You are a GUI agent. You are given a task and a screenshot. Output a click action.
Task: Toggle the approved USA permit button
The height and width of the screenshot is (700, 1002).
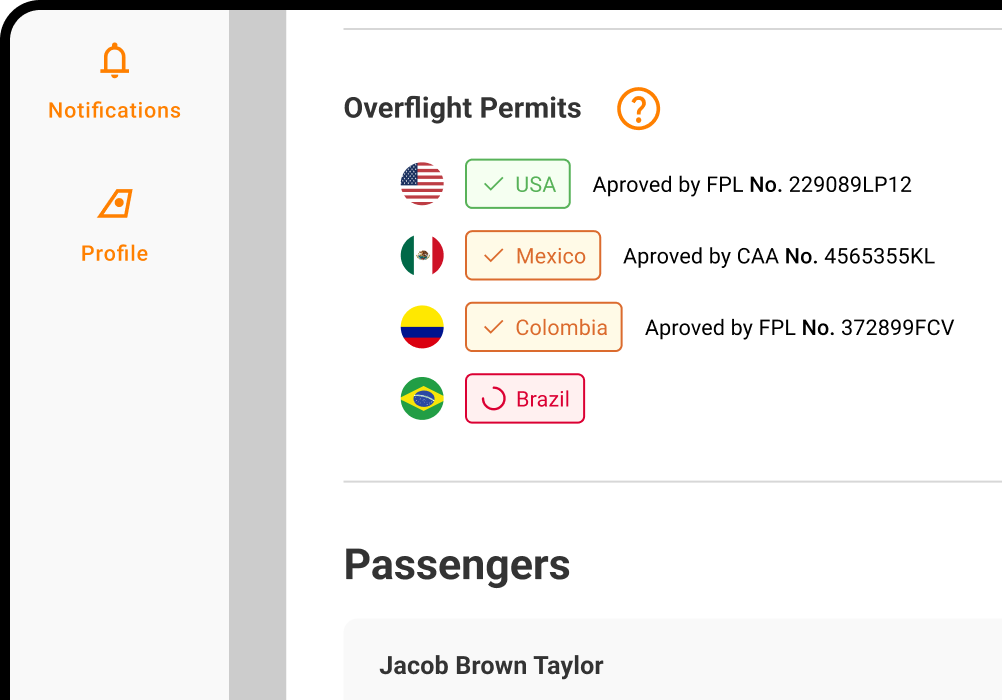[x=518, y=184]
